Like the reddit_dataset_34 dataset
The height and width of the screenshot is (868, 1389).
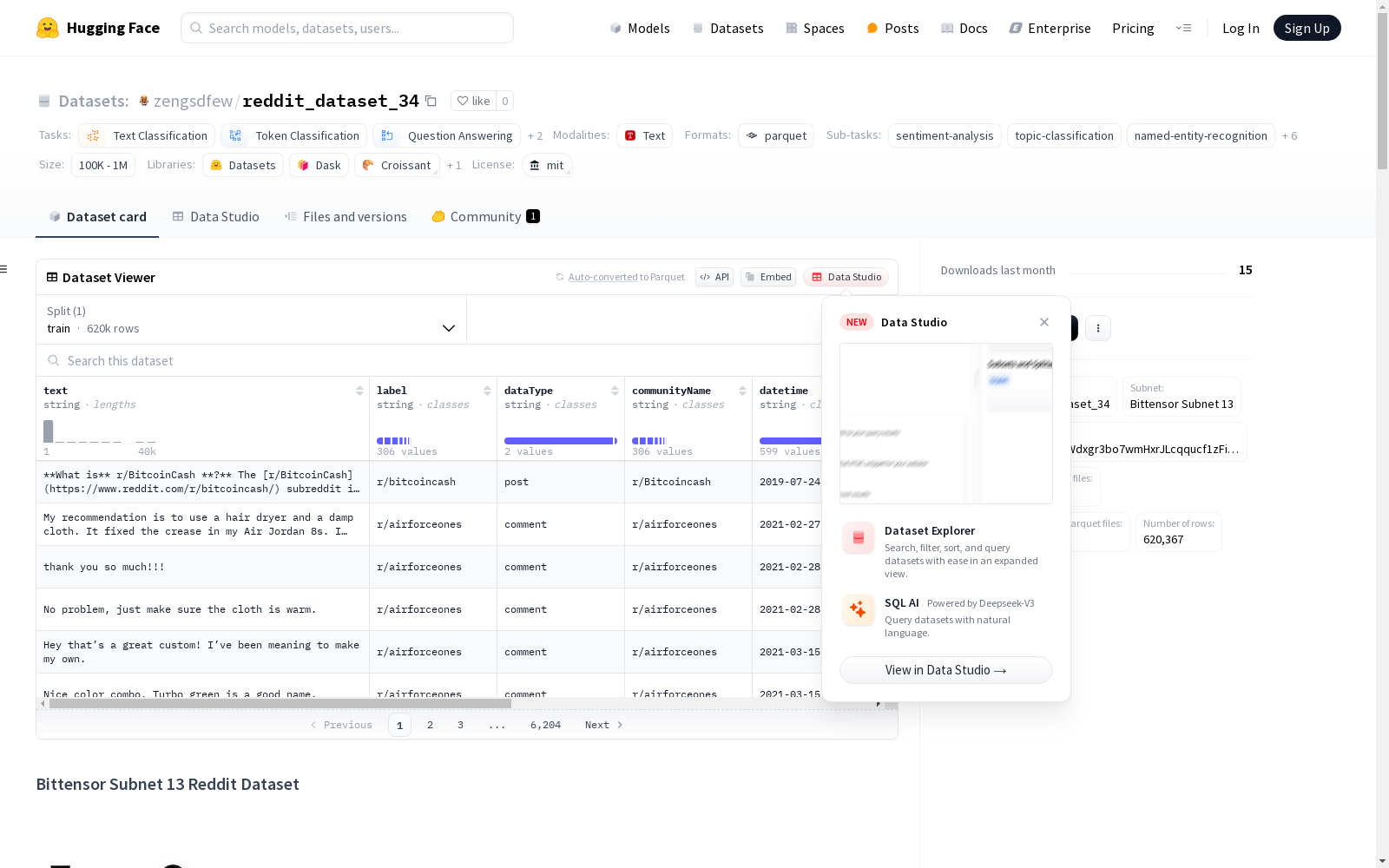coord(474,101)
